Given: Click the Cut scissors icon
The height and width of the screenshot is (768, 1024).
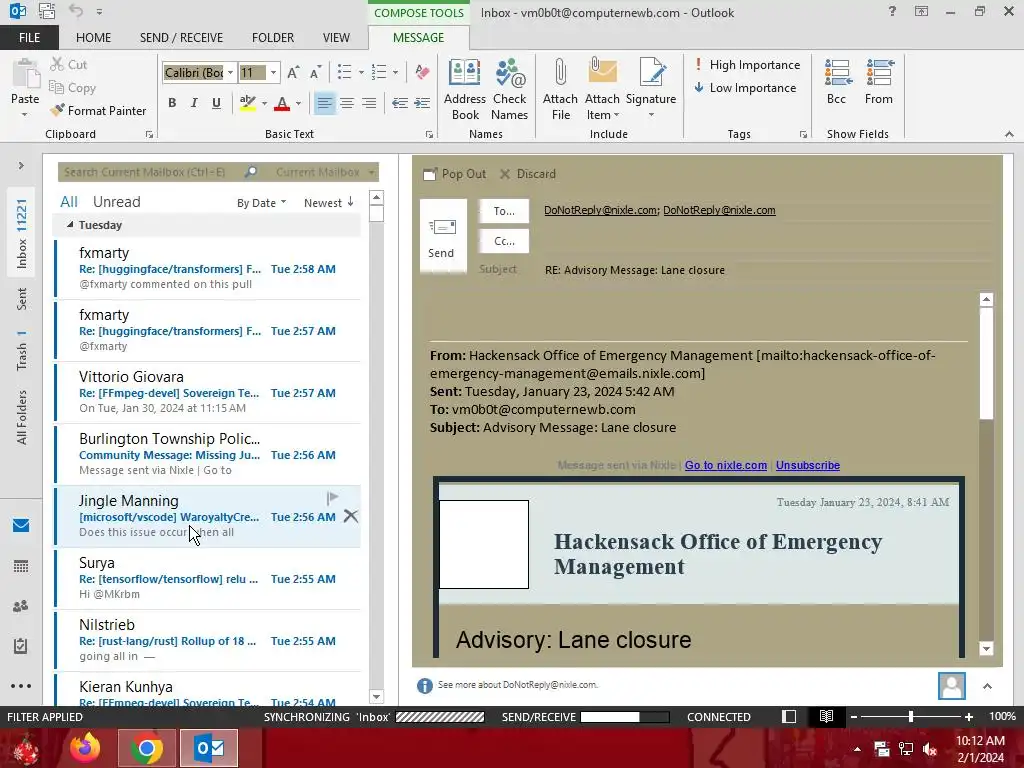Looking at the screenshot, I should [x=57, y=64].
